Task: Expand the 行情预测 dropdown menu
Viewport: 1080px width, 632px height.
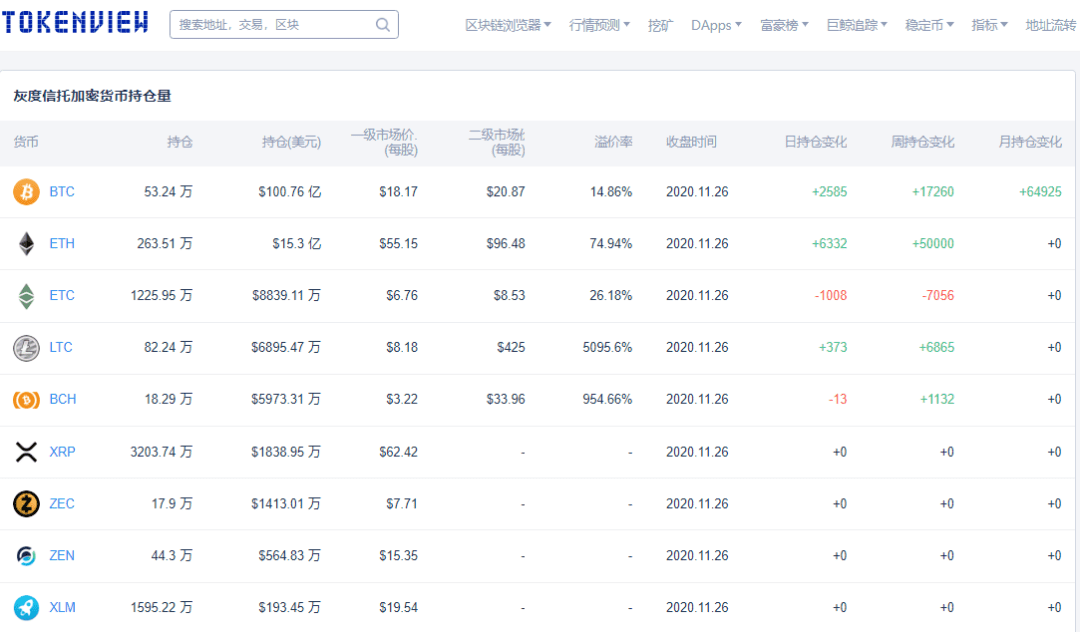Action: (x=599, y=25)
